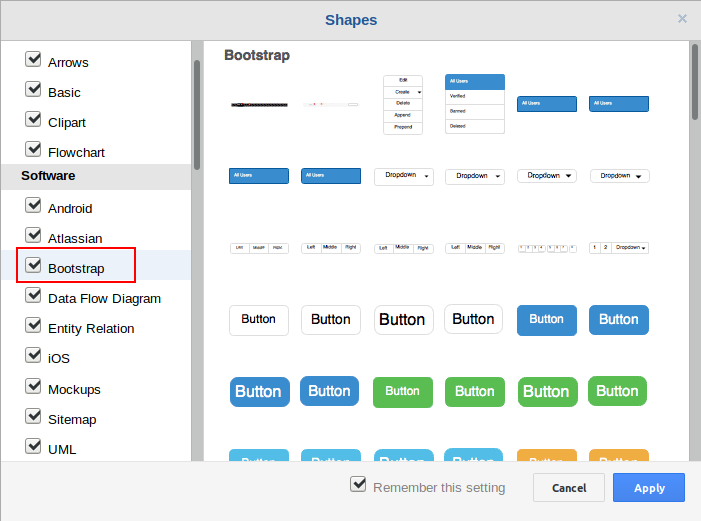Uncheck the Arrows shape library
The image size is (701, 521).
[34, 60]
